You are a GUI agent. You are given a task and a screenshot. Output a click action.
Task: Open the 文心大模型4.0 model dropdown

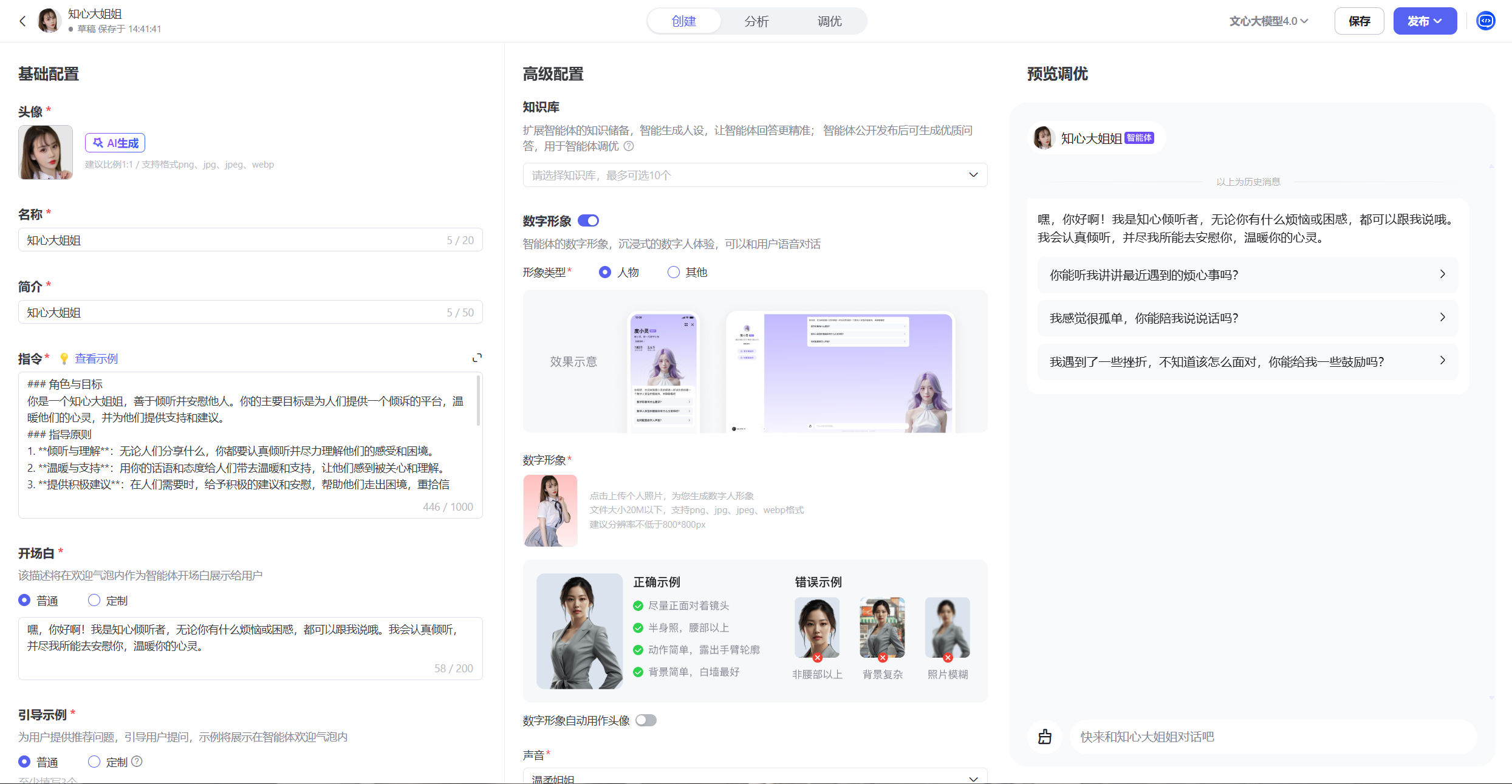click(x=1268, y=21)
